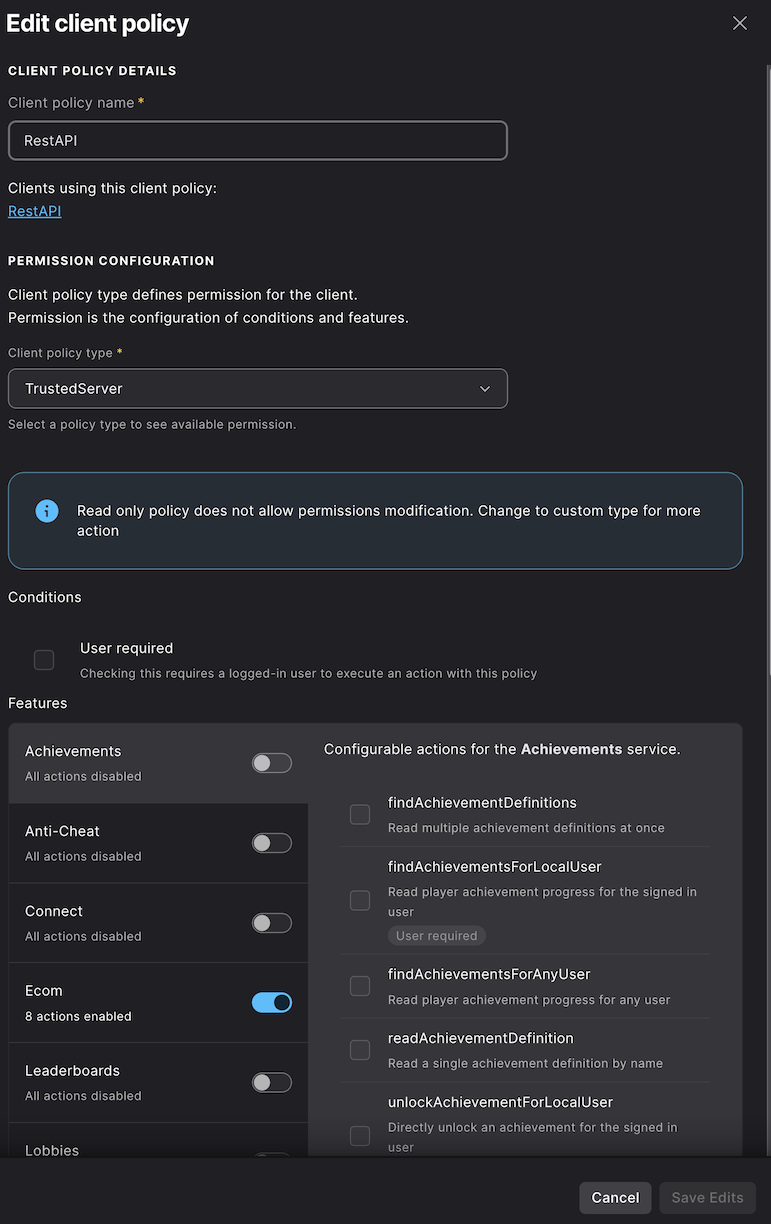Turn on the Anti-Cheat toggle
771x1224 pixels.
(271, 843)
